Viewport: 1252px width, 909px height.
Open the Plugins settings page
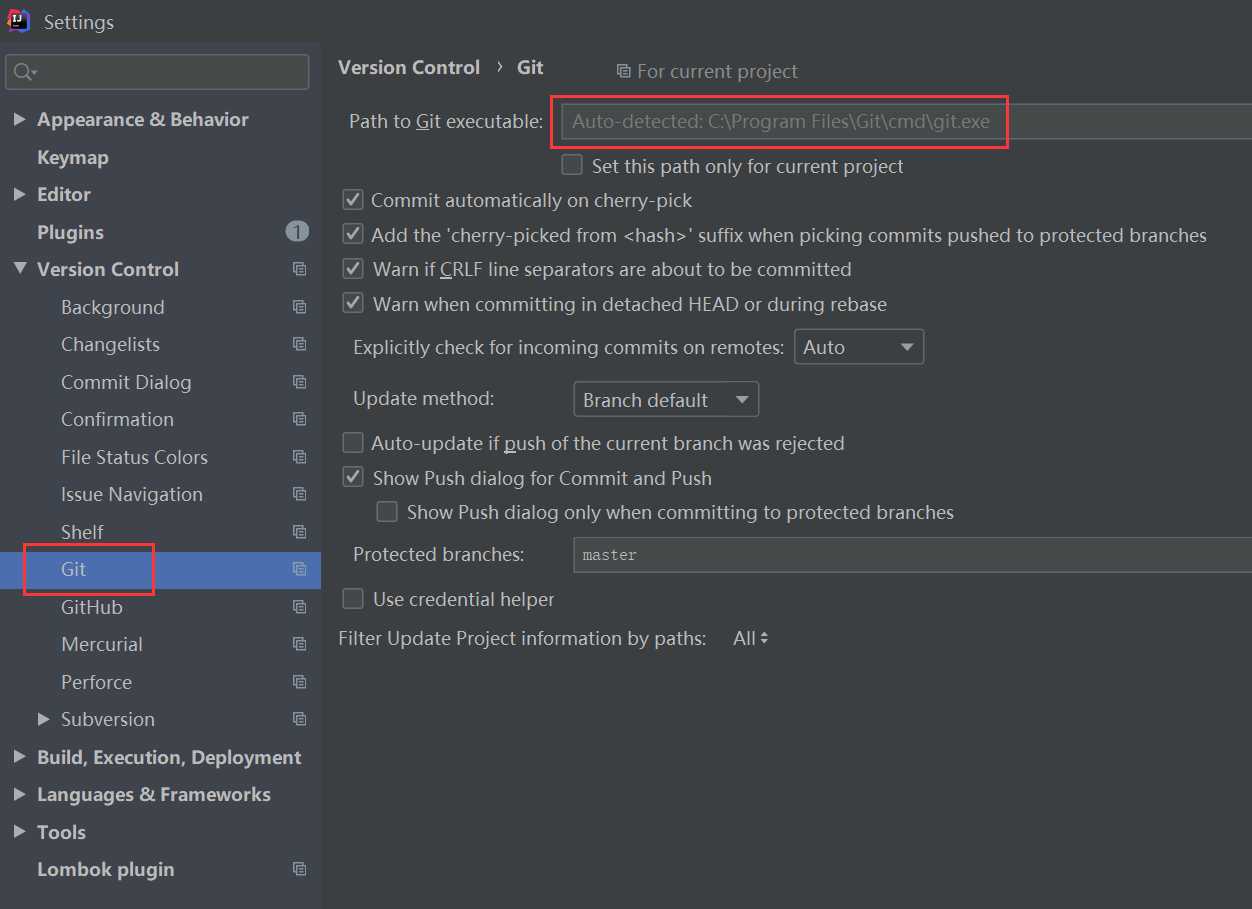[70, 232]
